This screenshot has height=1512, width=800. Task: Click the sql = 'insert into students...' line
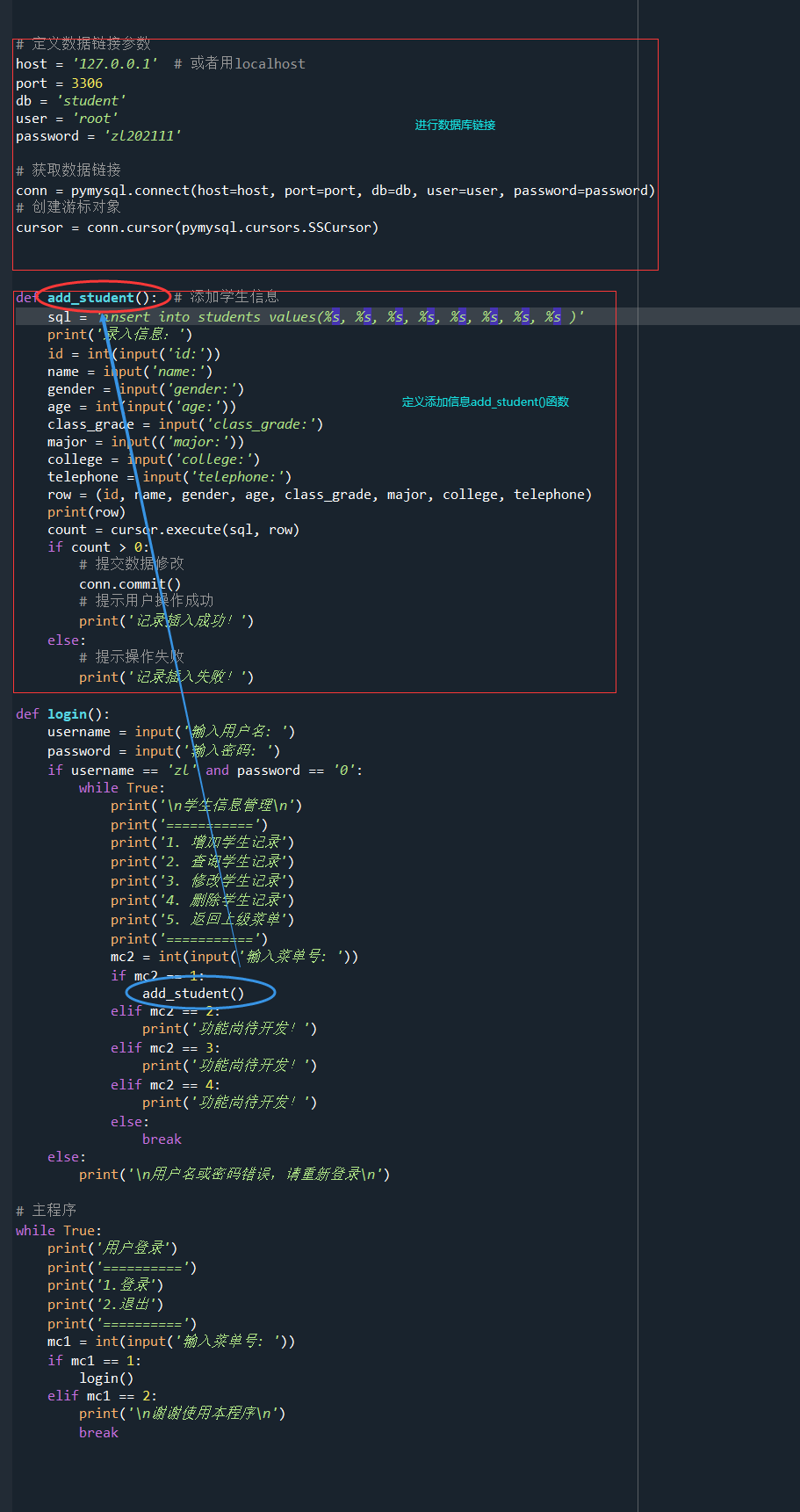click(316, 317)
